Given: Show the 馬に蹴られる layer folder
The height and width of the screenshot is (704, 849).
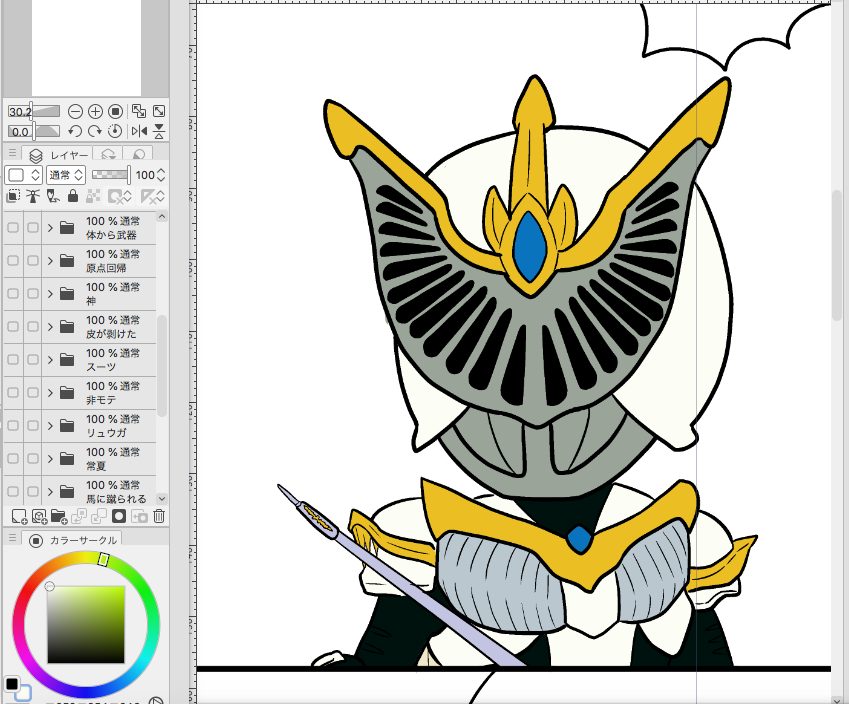Looking at the screenshot, I should click(x=13, y=492).
